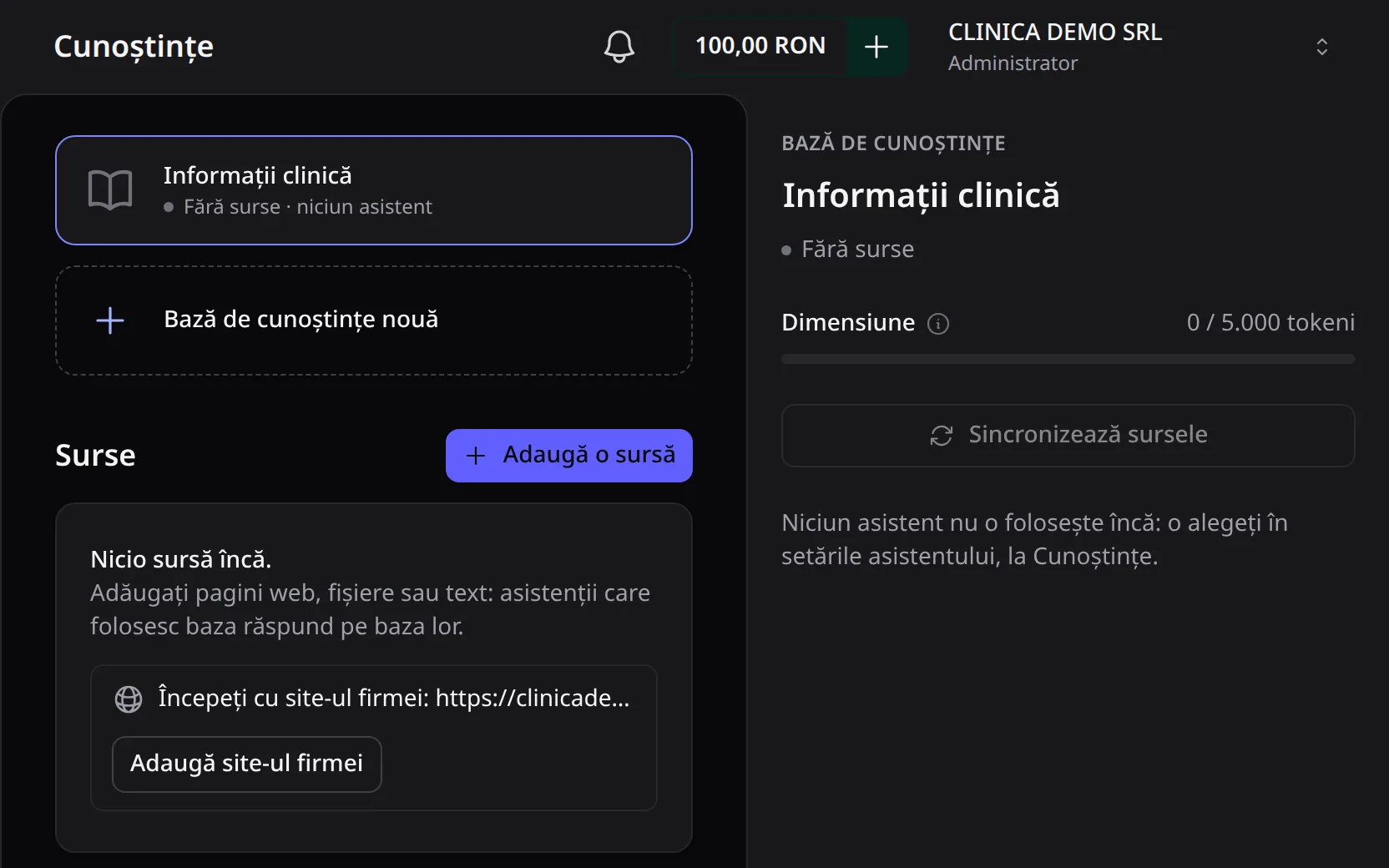Click the plus icon for new knowledge base
The image size is (1389, 868).
pos(110,320)
